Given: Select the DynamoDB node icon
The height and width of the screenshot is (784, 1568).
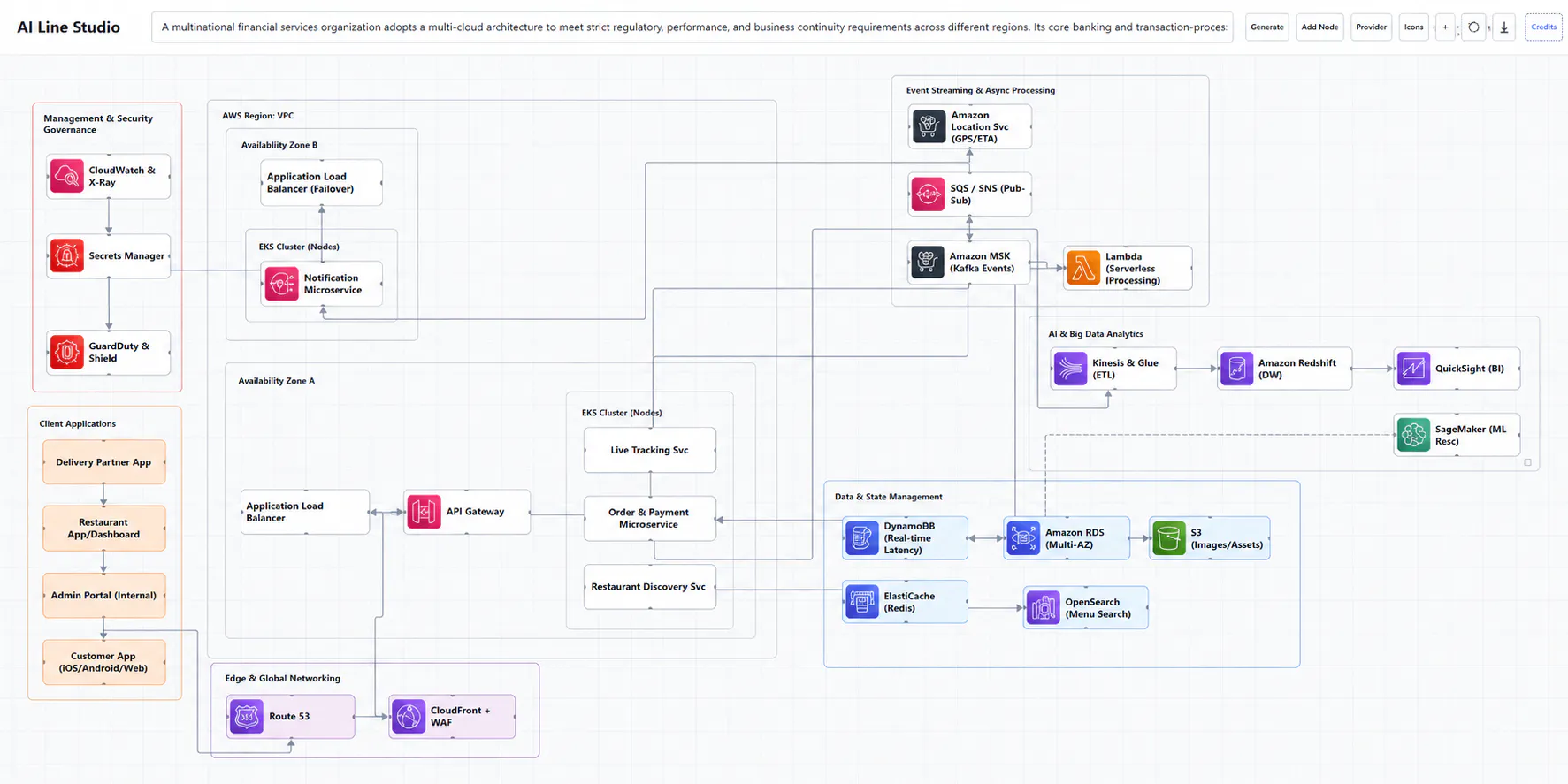Looking at the screenshot, I should (862, 538).
